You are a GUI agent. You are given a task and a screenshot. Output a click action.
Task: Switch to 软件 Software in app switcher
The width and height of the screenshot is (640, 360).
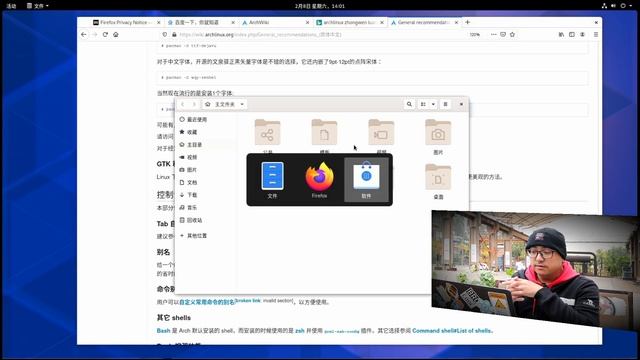click(366, 180)
